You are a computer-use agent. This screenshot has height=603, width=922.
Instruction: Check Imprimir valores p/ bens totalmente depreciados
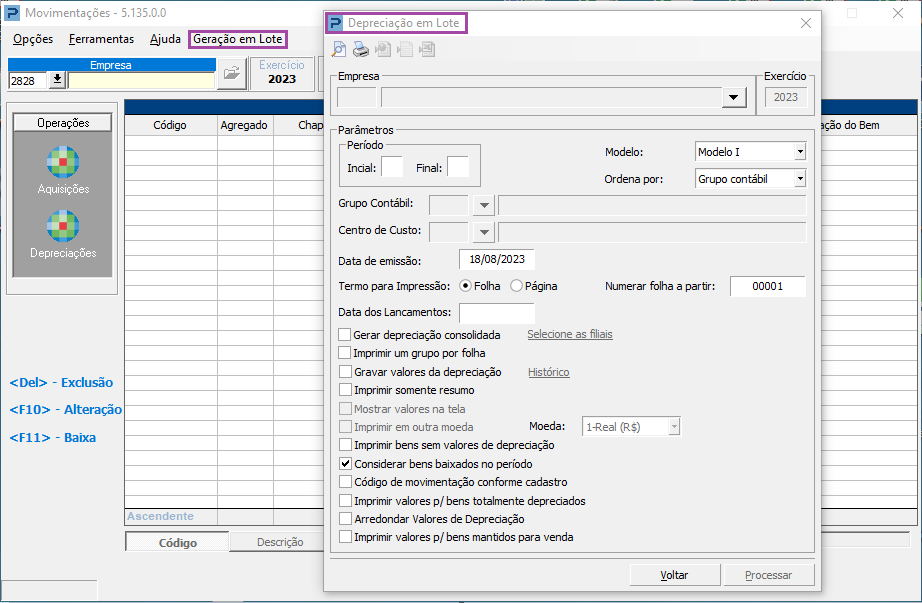coord(345,501)
